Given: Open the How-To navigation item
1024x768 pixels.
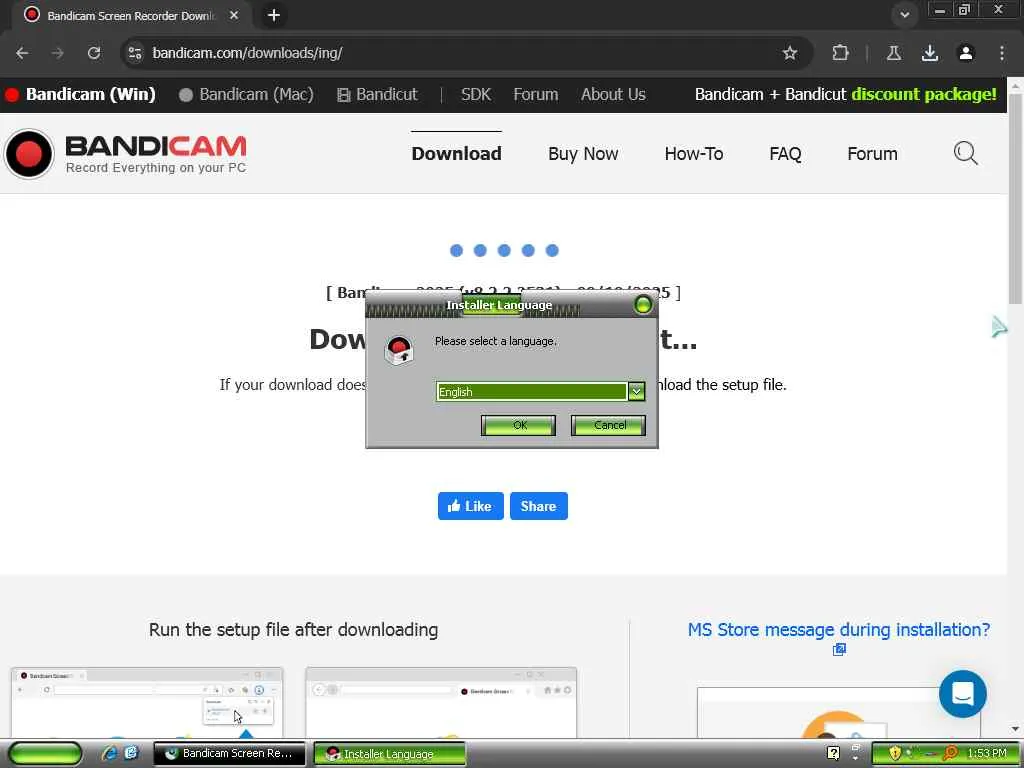Looking at the screenshot, I should [694, 154].
